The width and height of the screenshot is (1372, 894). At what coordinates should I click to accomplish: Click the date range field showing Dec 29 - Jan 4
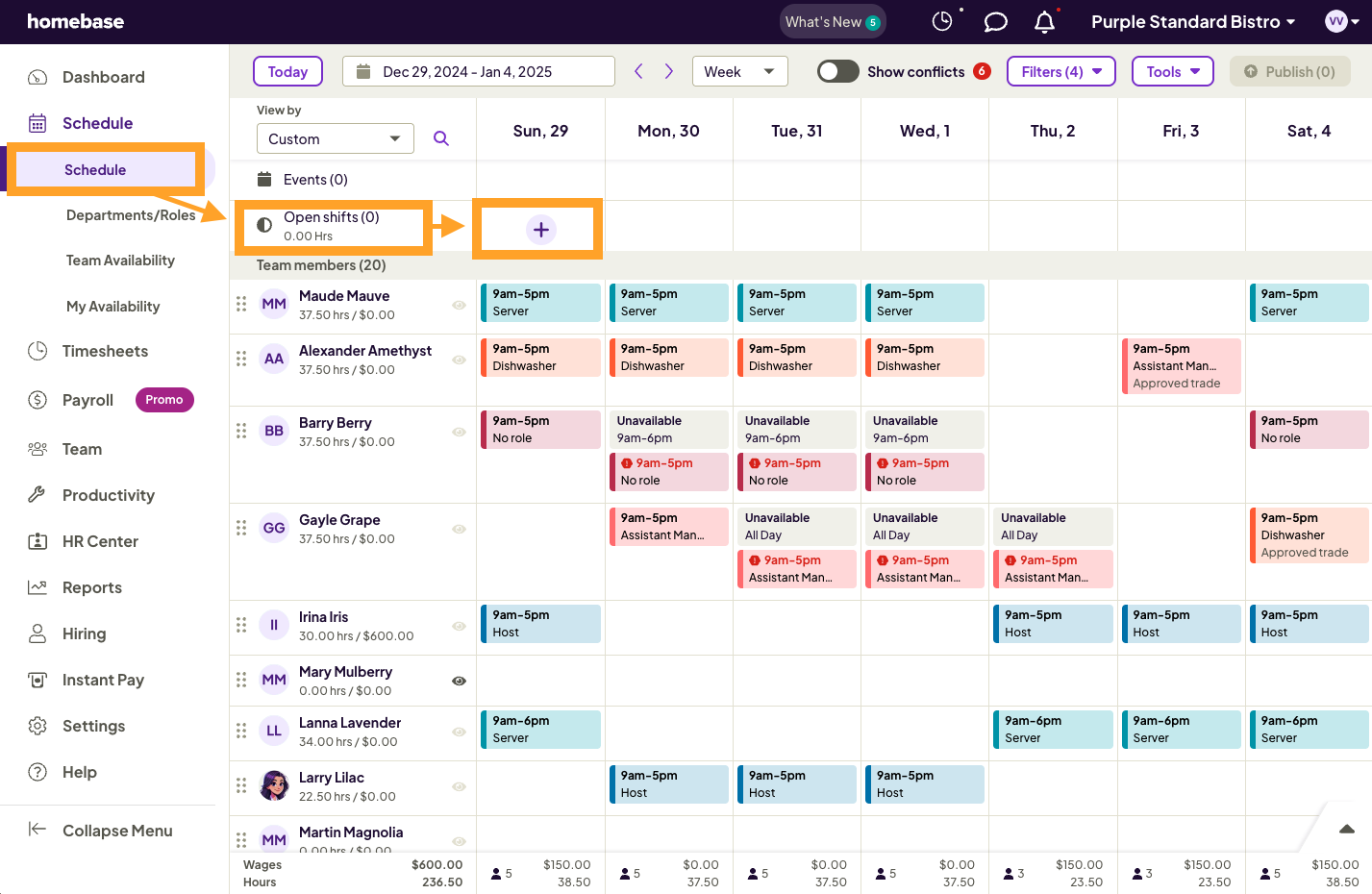coord(478,71)
